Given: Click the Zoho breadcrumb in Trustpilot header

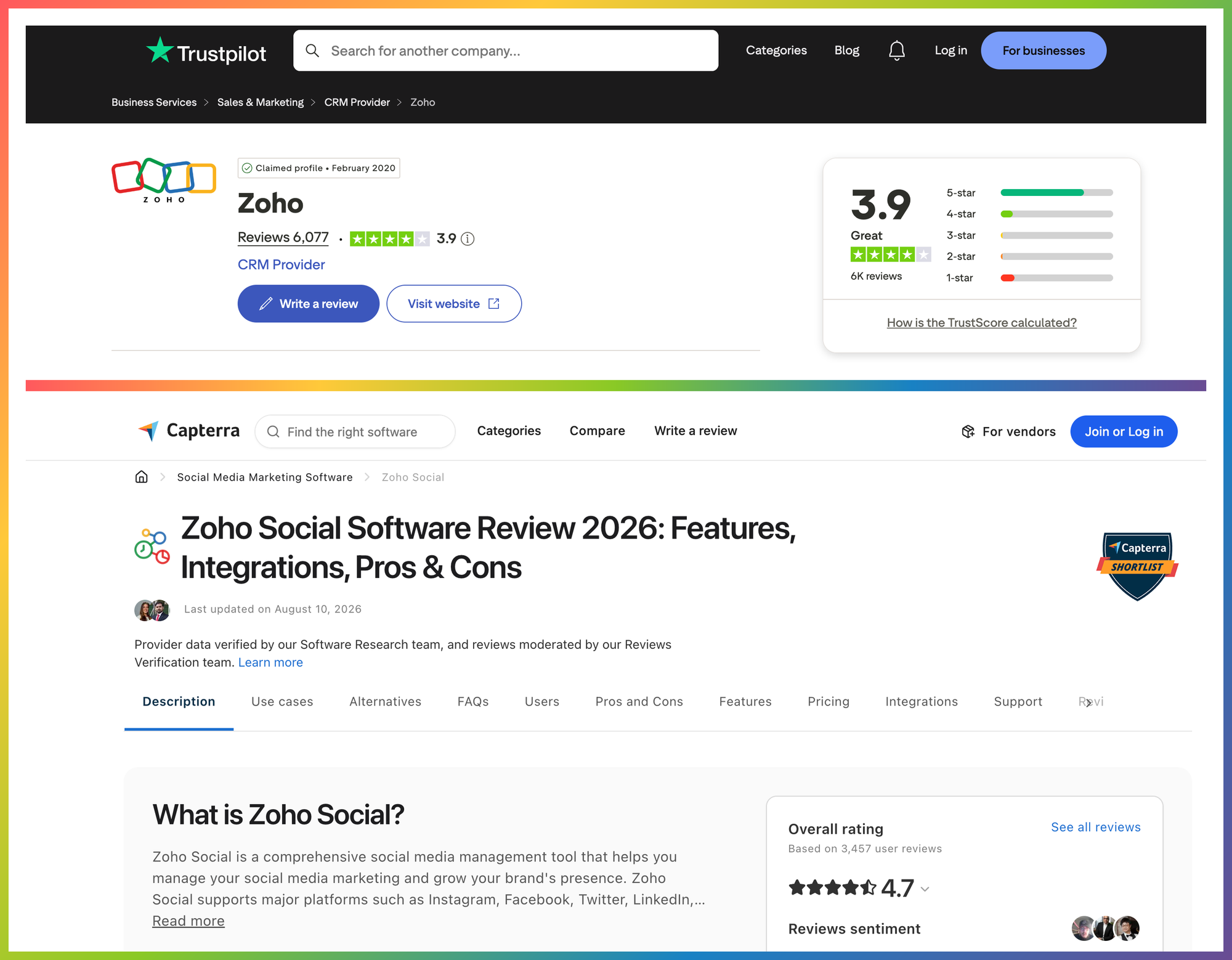Looking at the screenshot, I should (423, 102).
